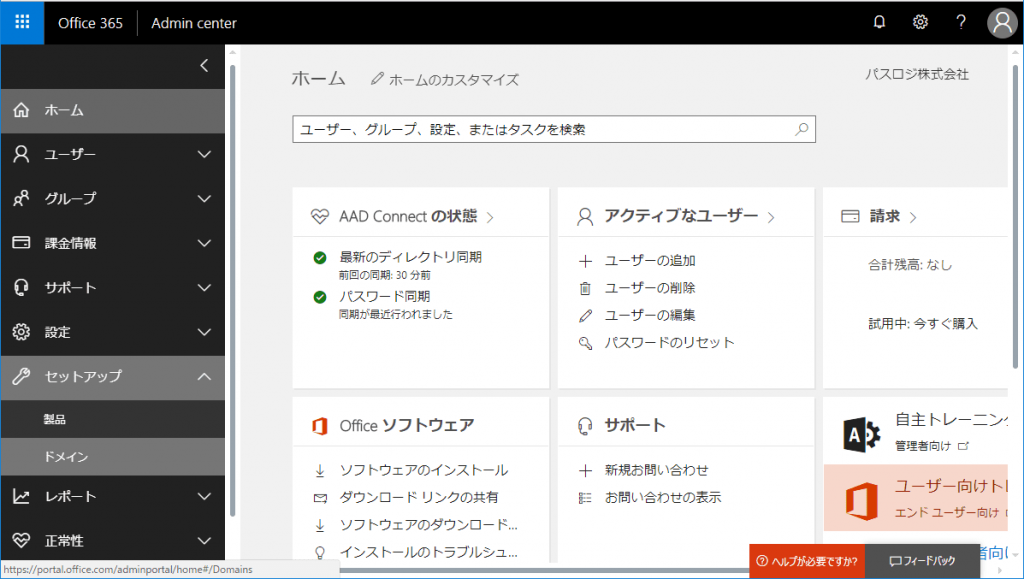1024x579 pixels.
Task: Click the account profile avatar
Action: pos(1002,22)
